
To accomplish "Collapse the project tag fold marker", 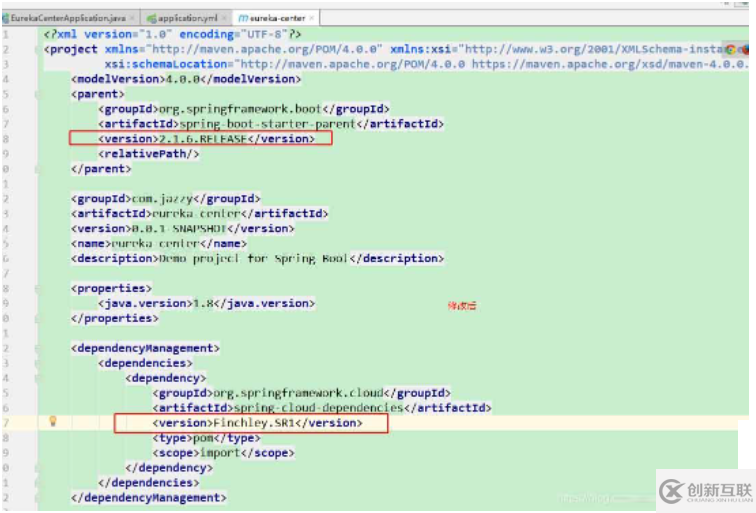I will point(38,49).
